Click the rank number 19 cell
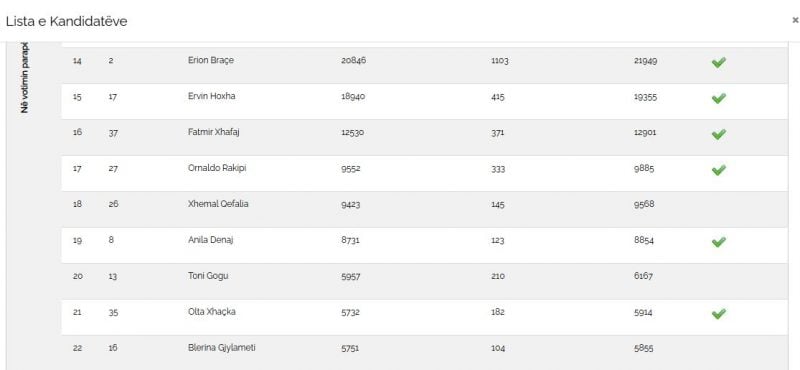 (77, 240)
